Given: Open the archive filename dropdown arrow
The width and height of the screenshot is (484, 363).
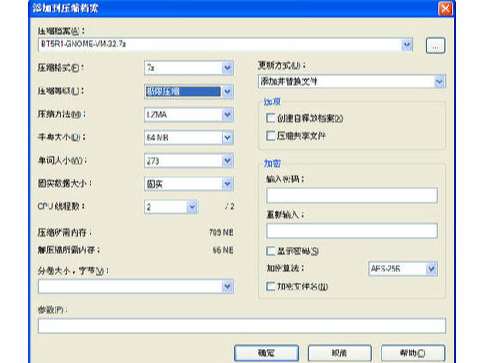Looking at the screenshot, I should (407, 44).
